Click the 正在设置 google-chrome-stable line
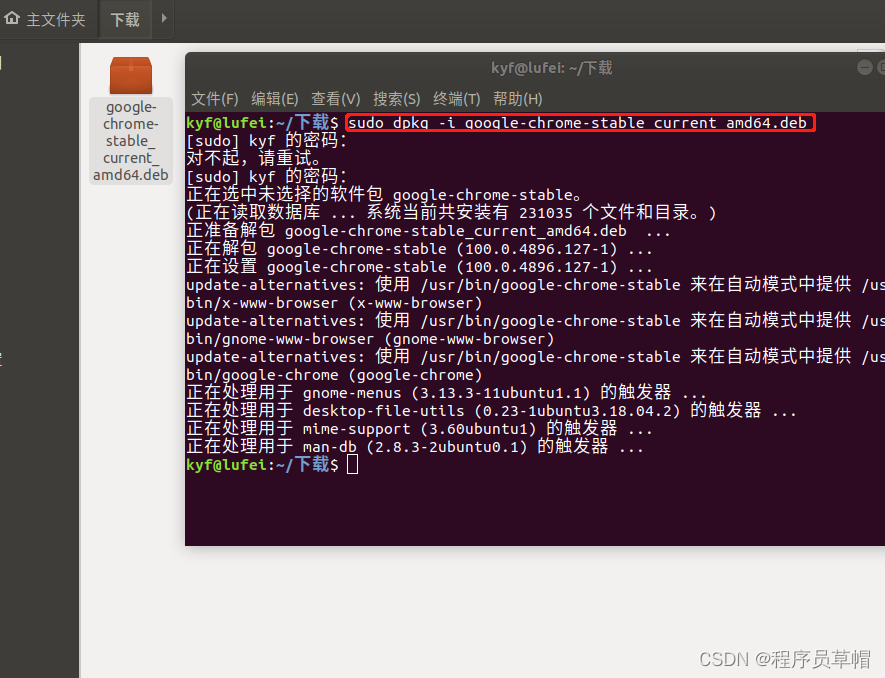The image size is (885, 678). click(419, 266)
